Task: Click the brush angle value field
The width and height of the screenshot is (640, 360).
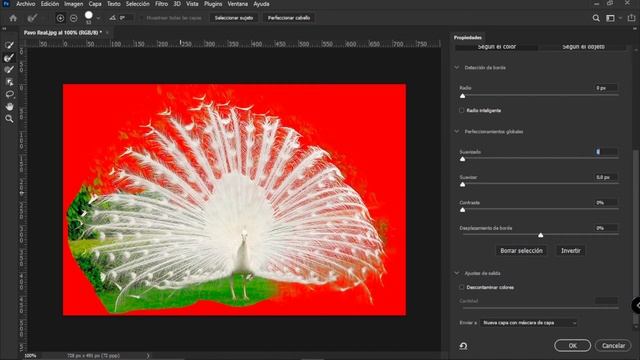Action: click(x=126, y=18)
